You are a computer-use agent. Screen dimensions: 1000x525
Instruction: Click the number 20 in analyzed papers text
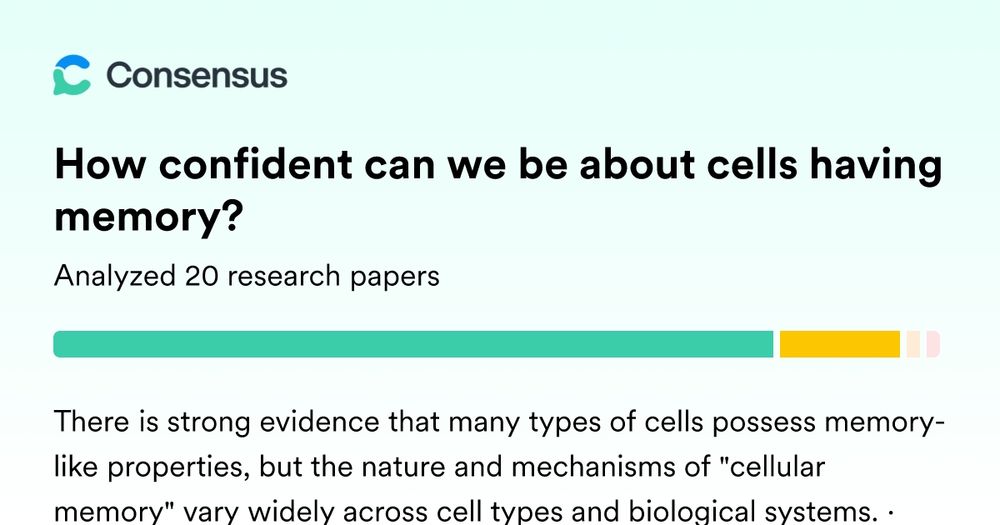click(200, 277)
